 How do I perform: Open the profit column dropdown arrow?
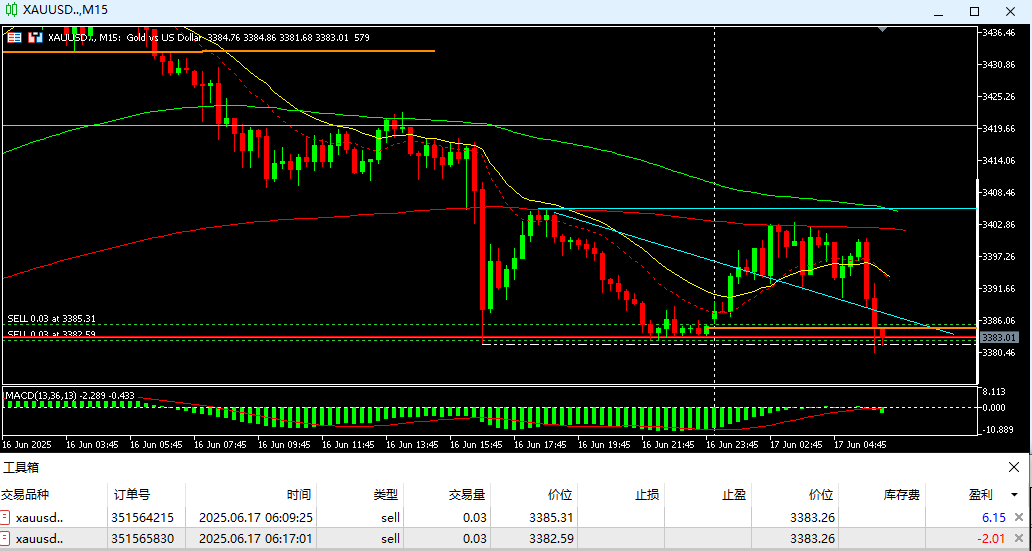coord(1015,495)
